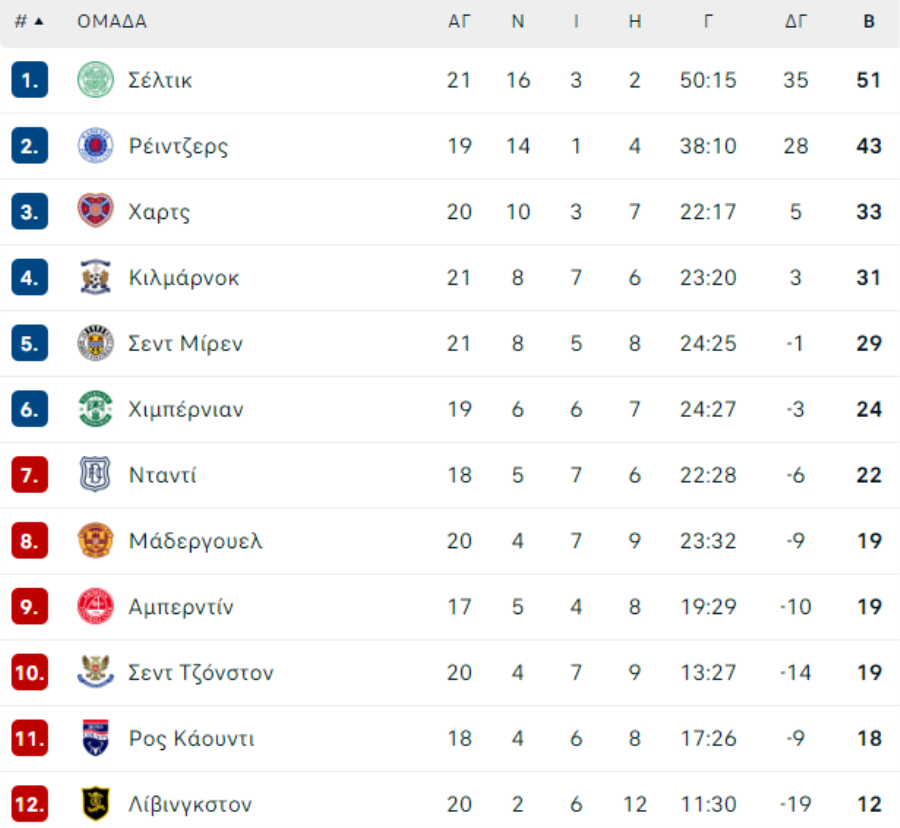Click the red position badge 12.
This screenshot has width=900, height=828.
coord(29,804)
